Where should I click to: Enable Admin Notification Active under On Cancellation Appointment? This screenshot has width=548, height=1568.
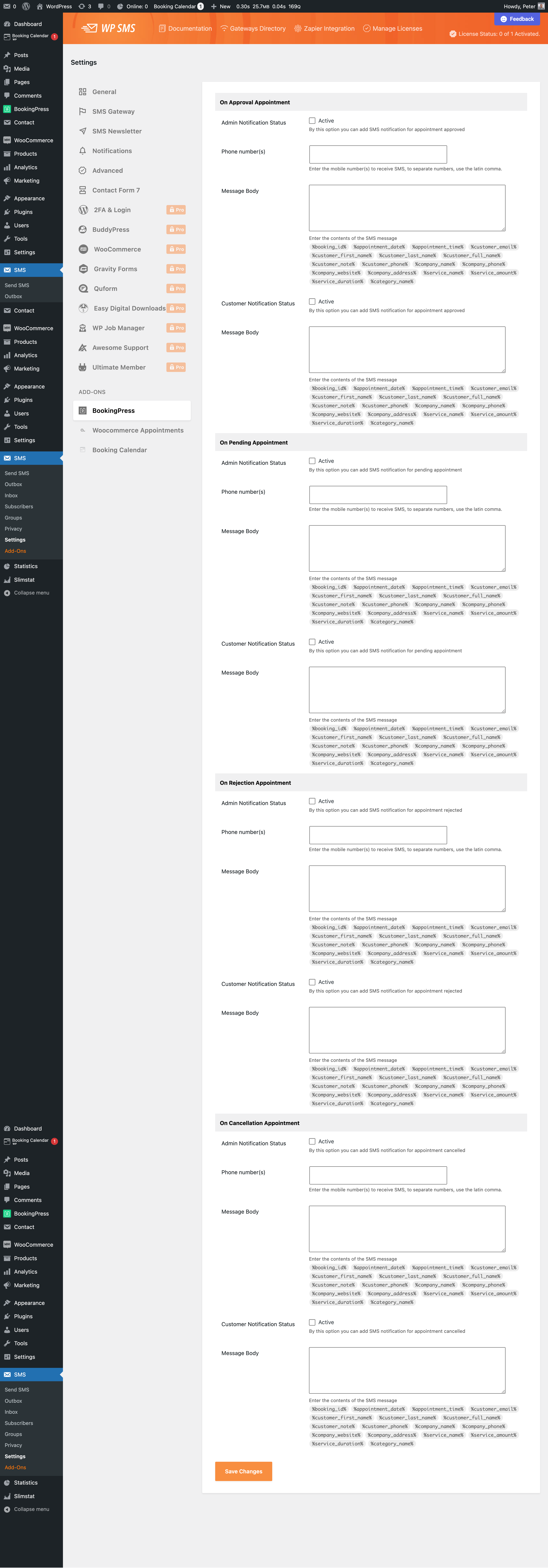pyautogui.click(x=312, y=1141)
